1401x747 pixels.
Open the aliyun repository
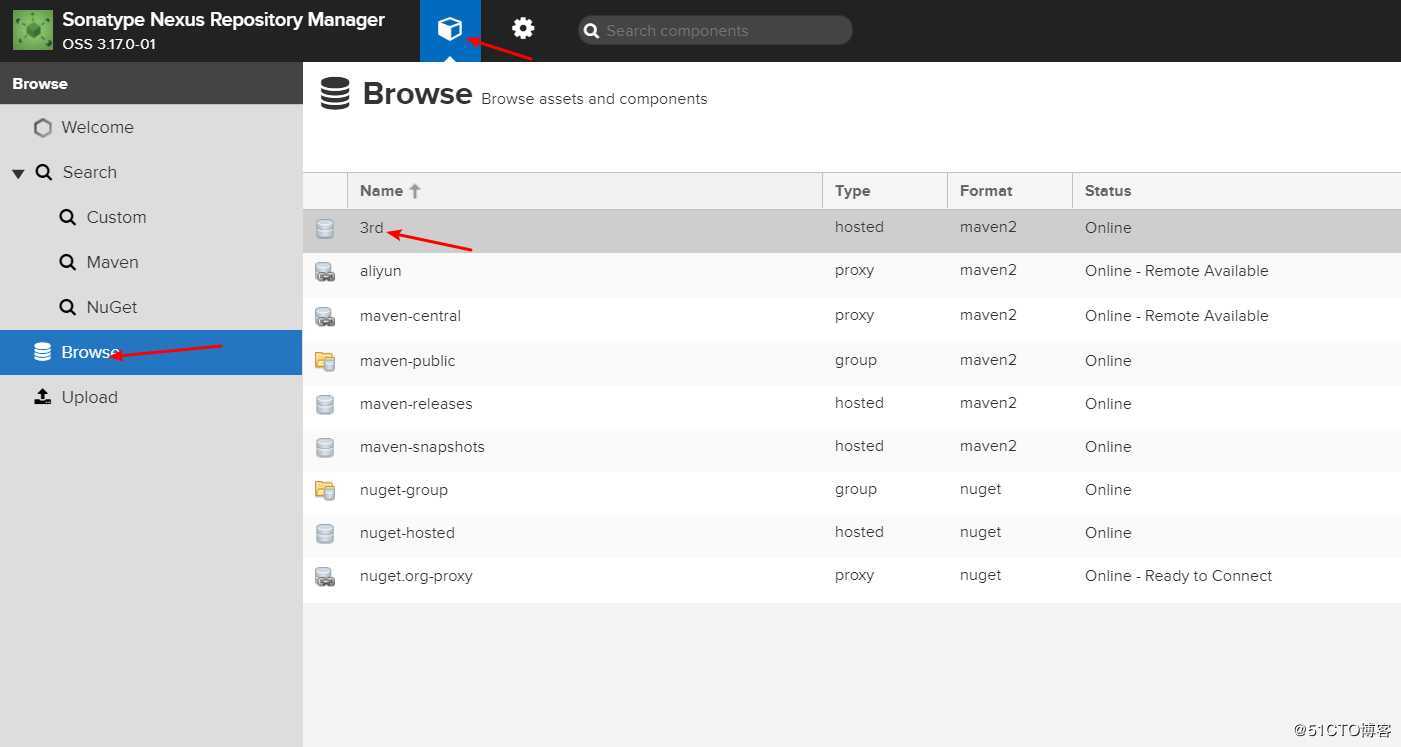[380, 271]
